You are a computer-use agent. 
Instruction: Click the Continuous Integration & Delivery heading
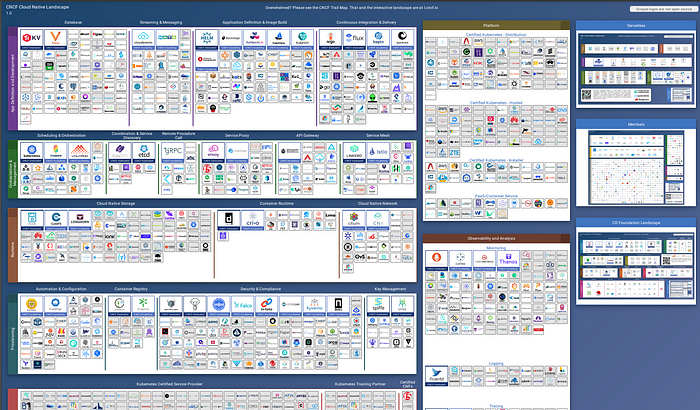pos(366,22)
